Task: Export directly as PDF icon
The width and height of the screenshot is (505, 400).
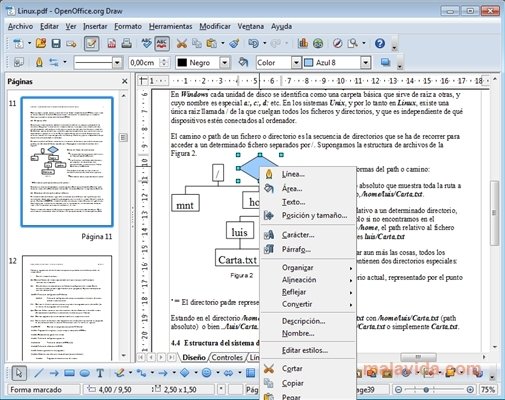Action: click(111, 43)
